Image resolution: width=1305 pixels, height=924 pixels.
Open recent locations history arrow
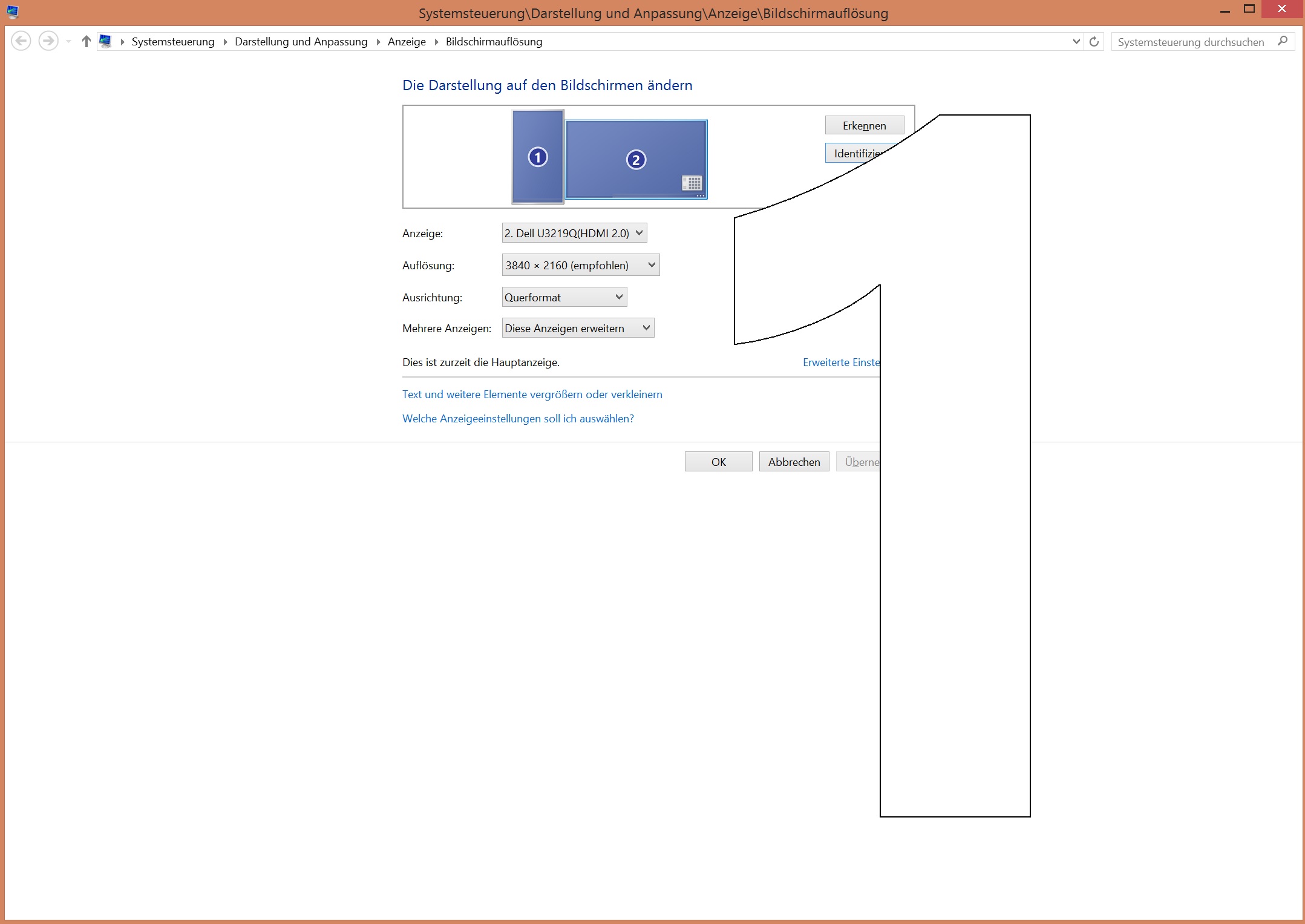(68, 41)
